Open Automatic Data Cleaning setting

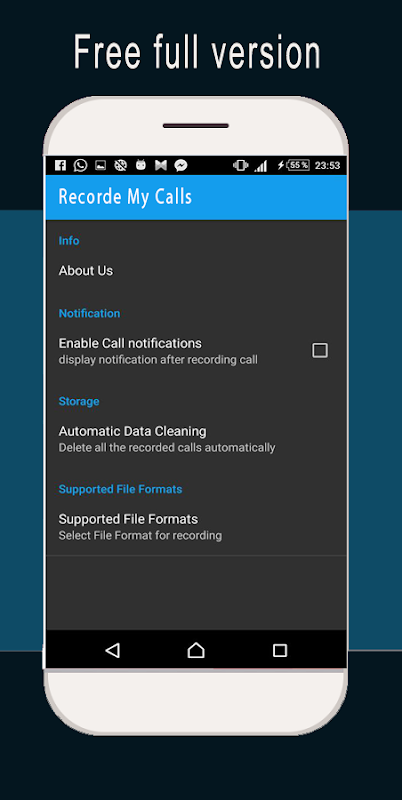click(196, 439)
